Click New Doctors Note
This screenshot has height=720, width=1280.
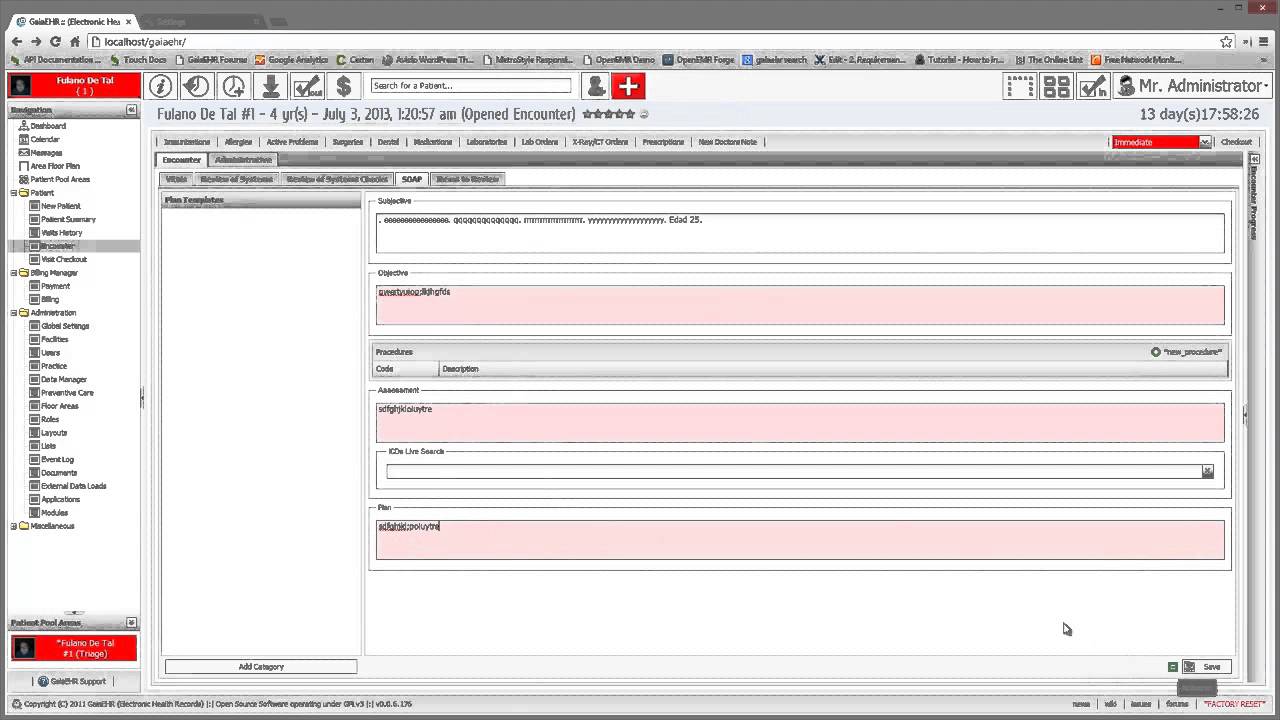(x=728, y=142)
